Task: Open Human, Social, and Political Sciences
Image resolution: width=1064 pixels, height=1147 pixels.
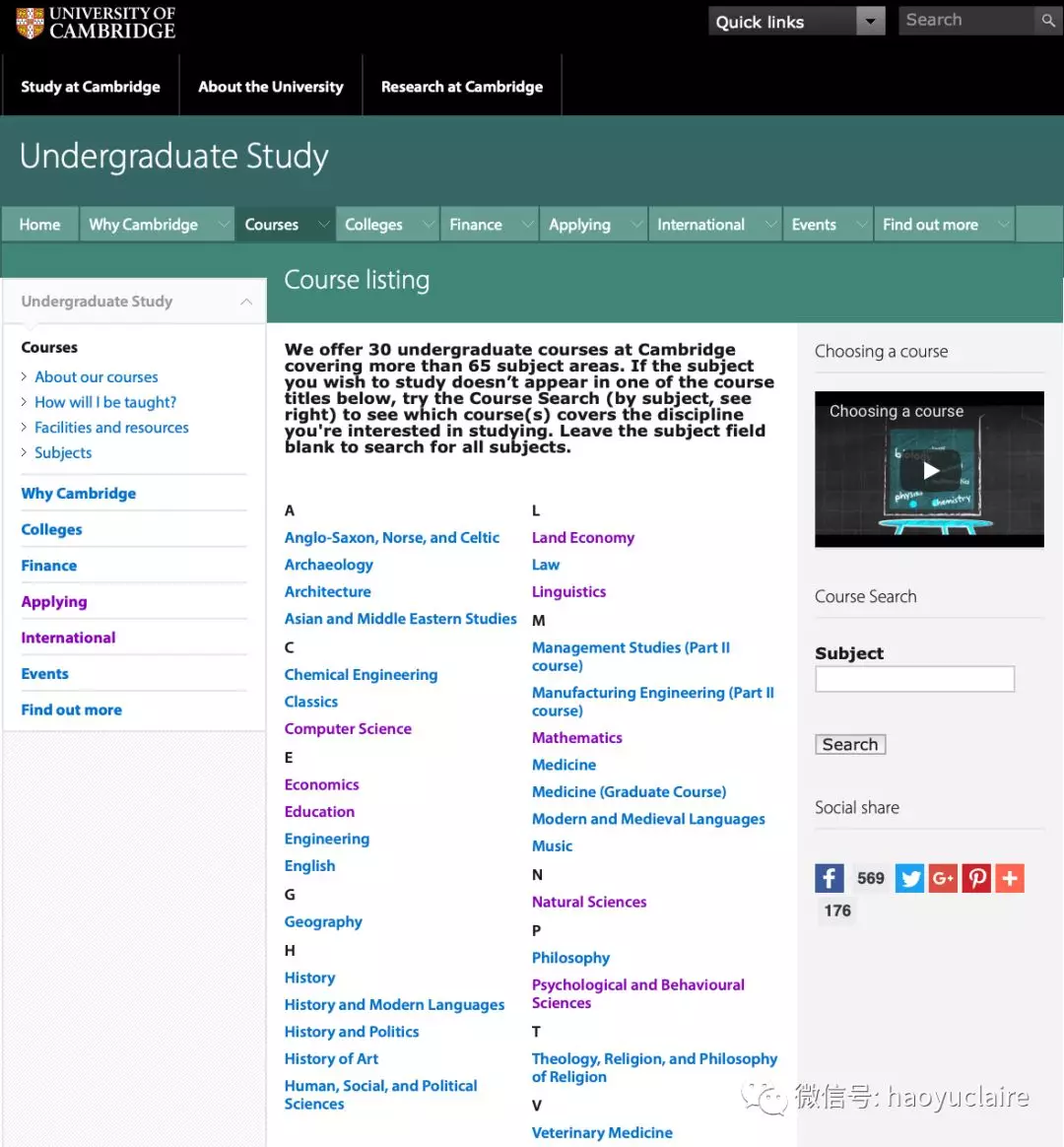Action: pos(381,1095)
